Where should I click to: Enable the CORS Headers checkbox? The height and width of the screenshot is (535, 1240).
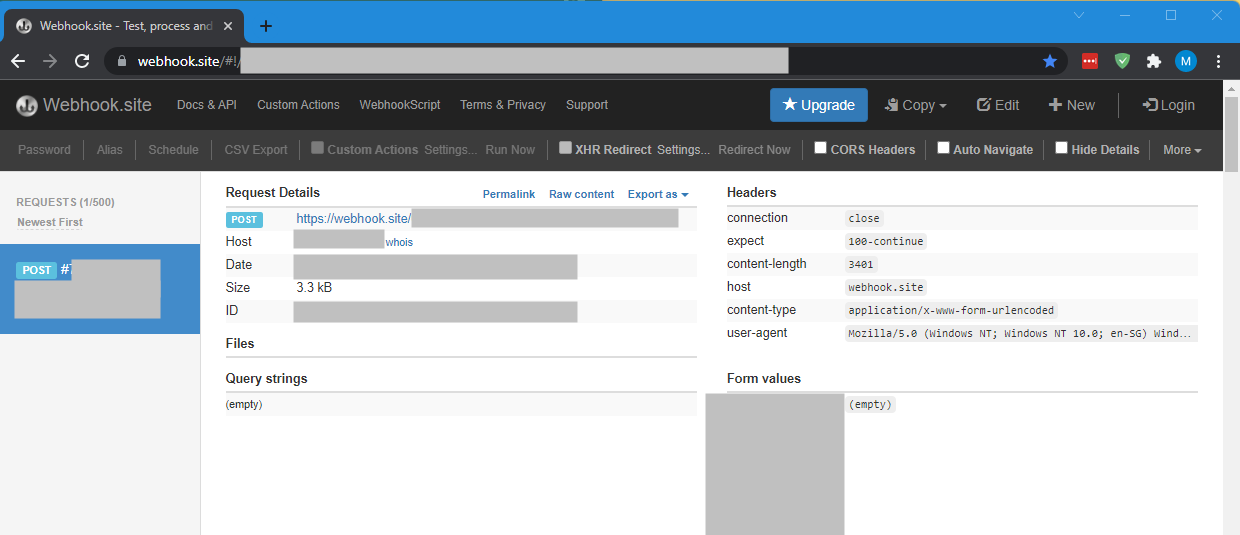coord(820,148)
